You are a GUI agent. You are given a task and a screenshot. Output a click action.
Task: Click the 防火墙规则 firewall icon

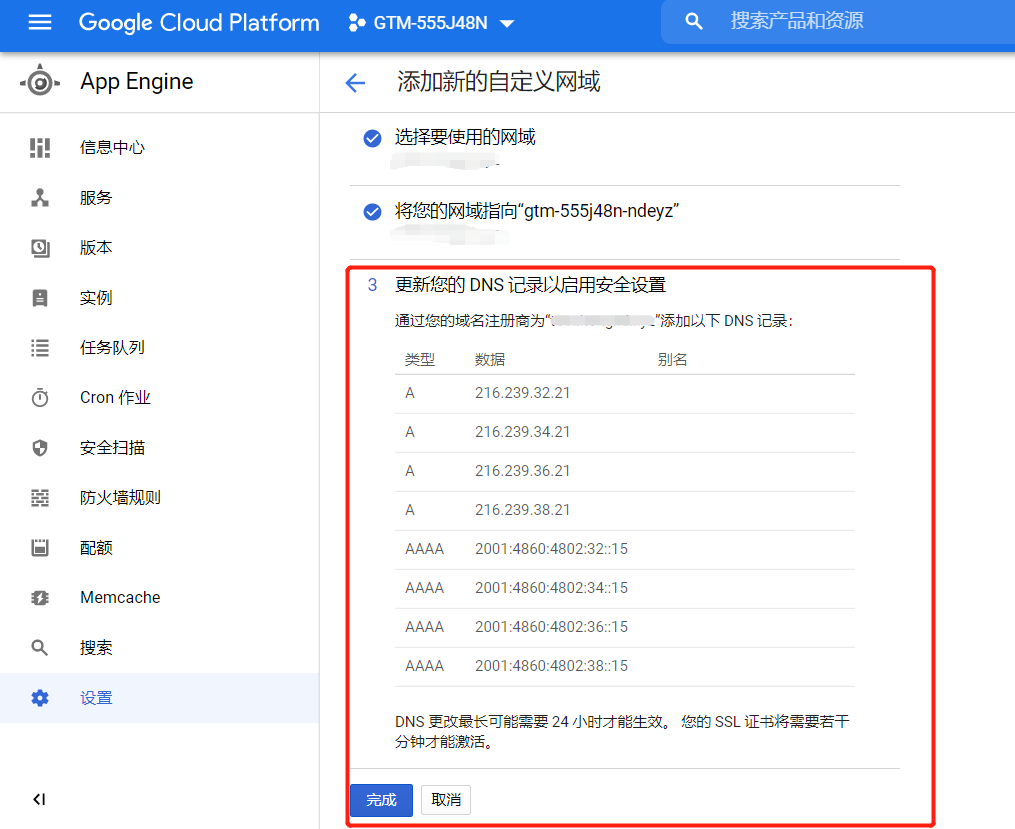[39, 498]
